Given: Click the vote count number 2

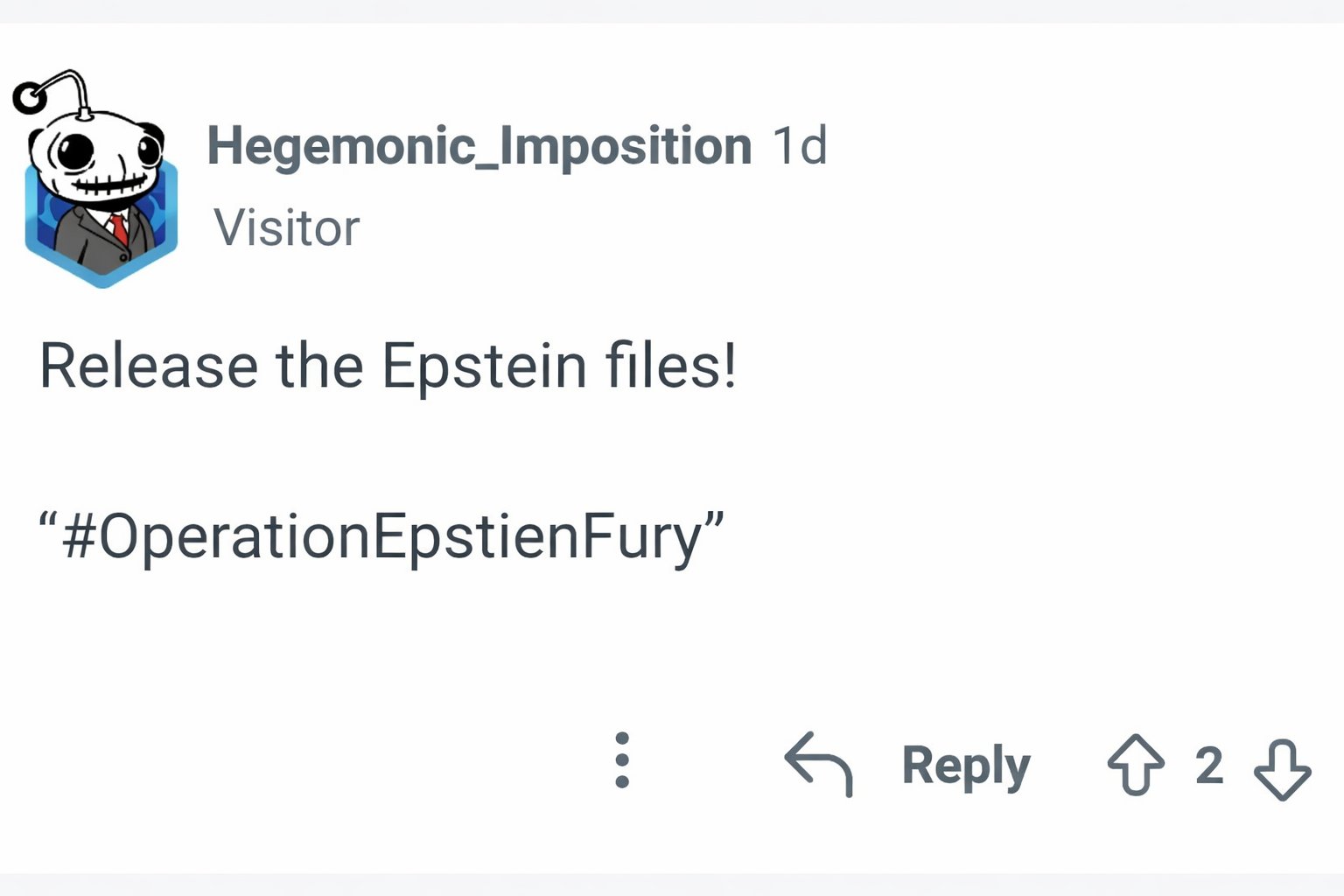Looking at the screenshot, I should [x=1208, y=766].
